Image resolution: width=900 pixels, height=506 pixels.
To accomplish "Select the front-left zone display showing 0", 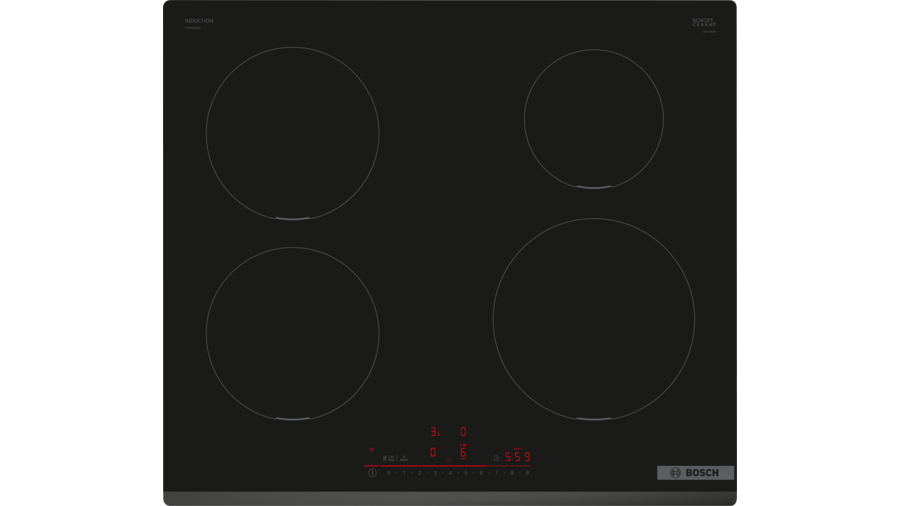I will point(433,452).
